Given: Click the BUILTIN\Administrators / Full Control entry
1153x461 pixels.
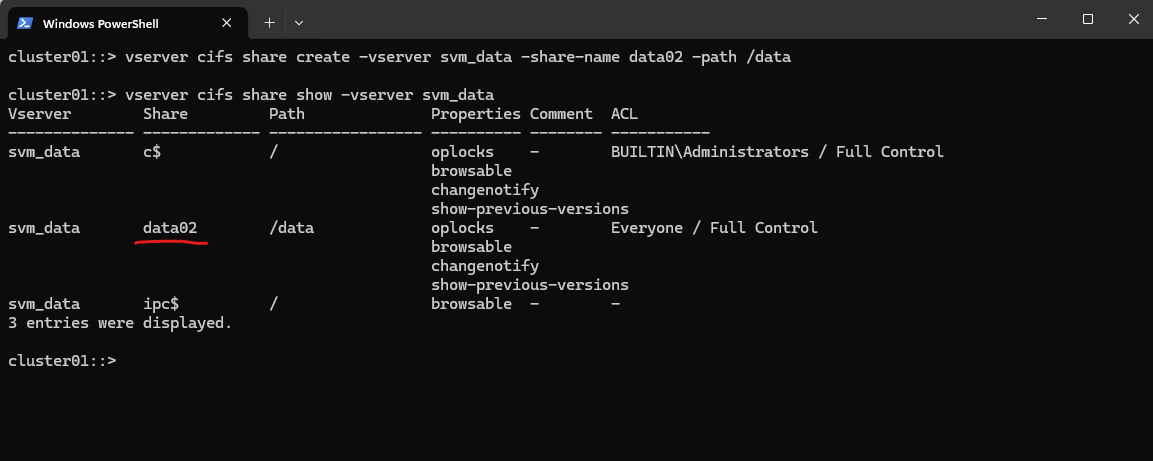Looking at the screenshot, I should pos(777,152).
